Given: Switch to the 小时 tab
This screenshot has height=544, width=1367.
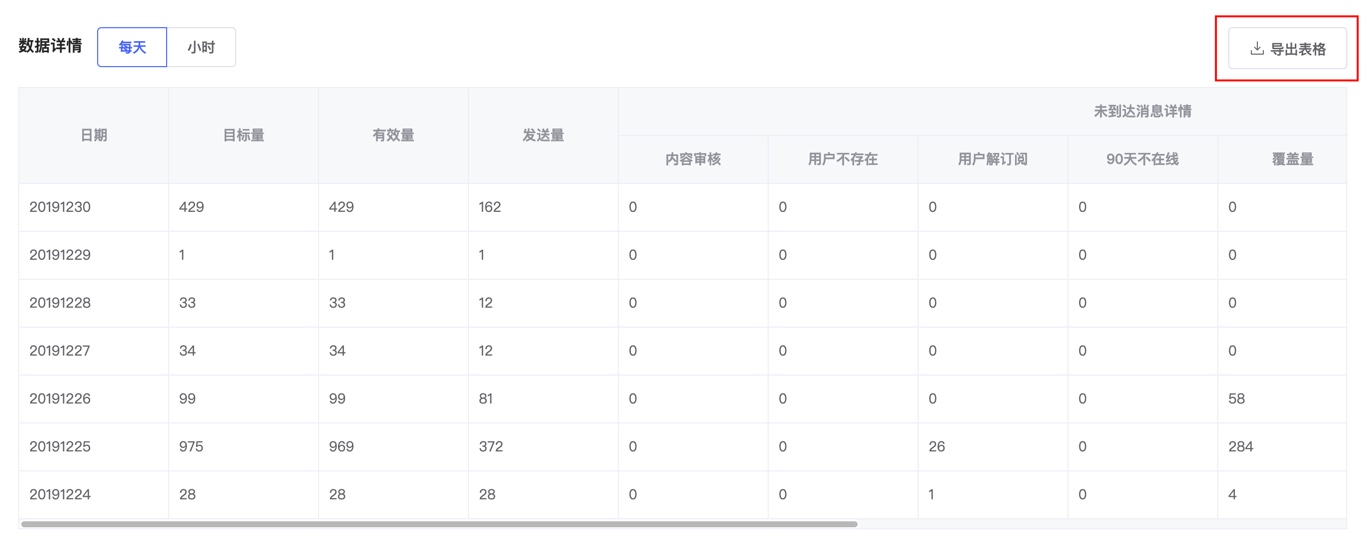Looking at the screenshot, I should pyautogui.click(x=201, y=47).
